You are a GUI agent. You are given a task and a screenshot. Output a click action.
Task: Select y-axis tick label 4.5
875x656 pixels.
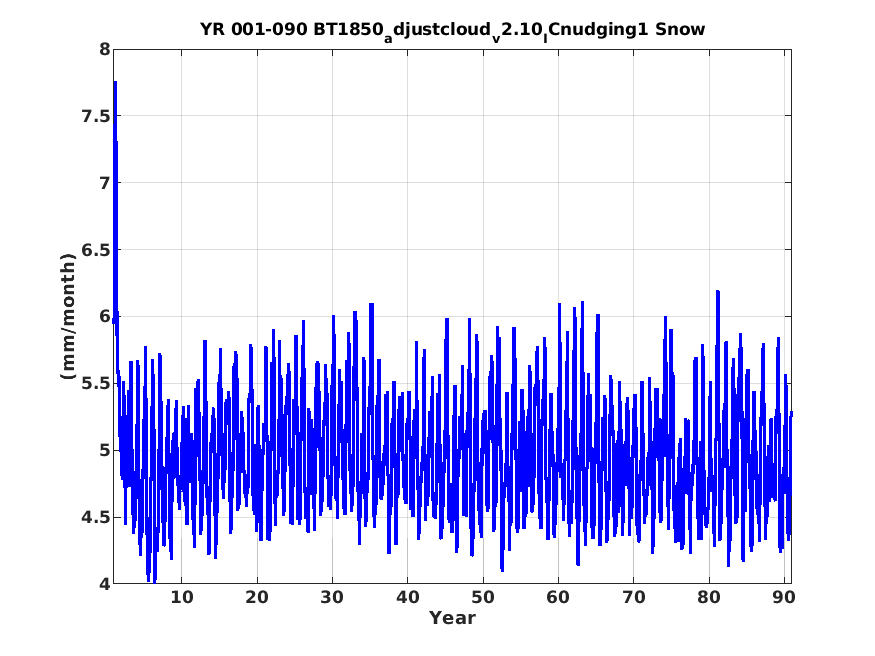(96, 517)
